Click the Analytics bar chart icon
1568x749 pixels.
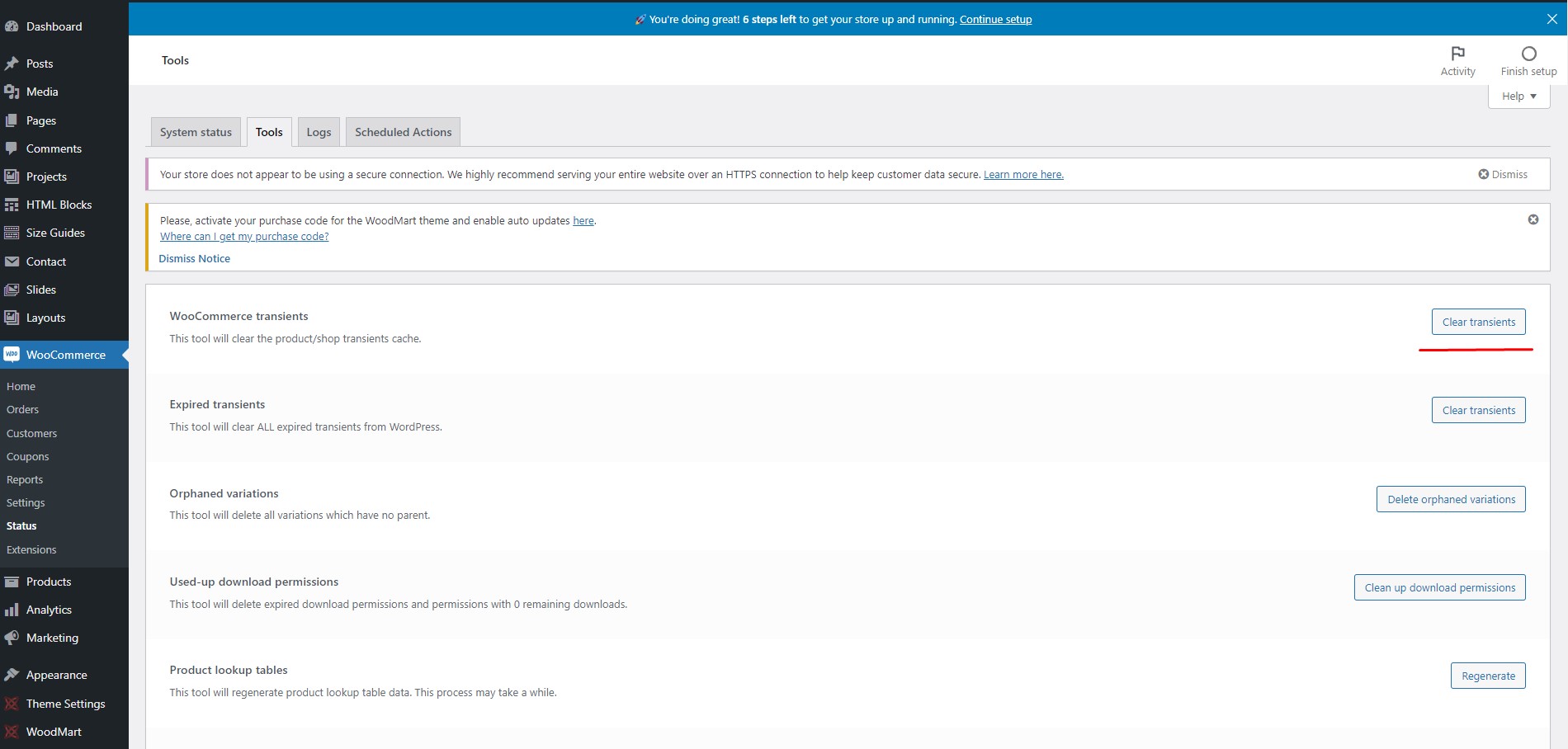(x=12, y=610)
